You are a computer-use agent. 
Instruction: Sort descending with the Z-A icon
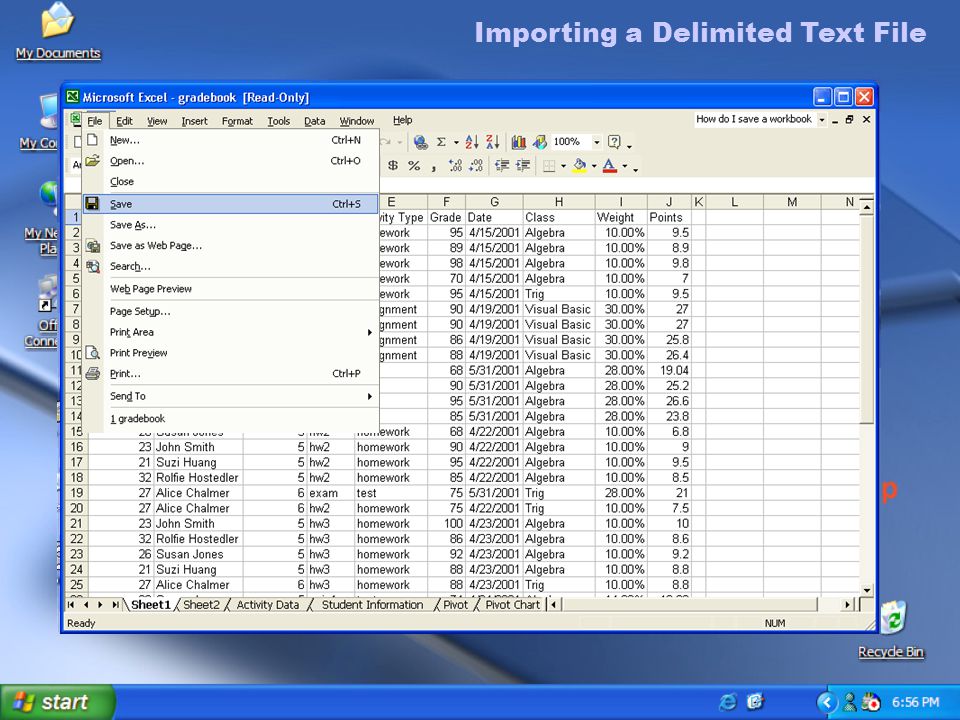pos(492,142)
